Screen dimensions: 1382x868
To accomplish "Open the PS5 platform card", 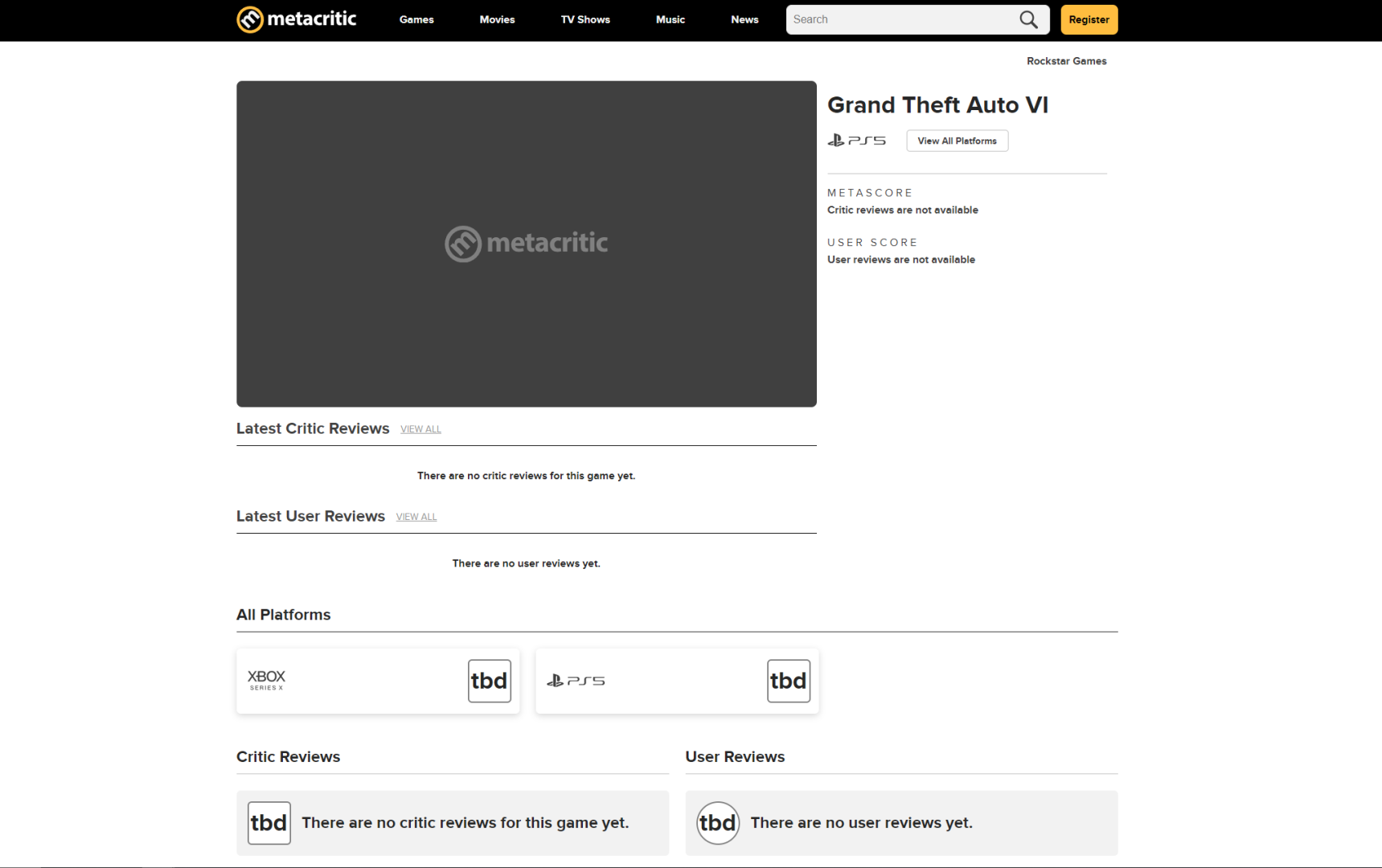I will coord(677,681).
